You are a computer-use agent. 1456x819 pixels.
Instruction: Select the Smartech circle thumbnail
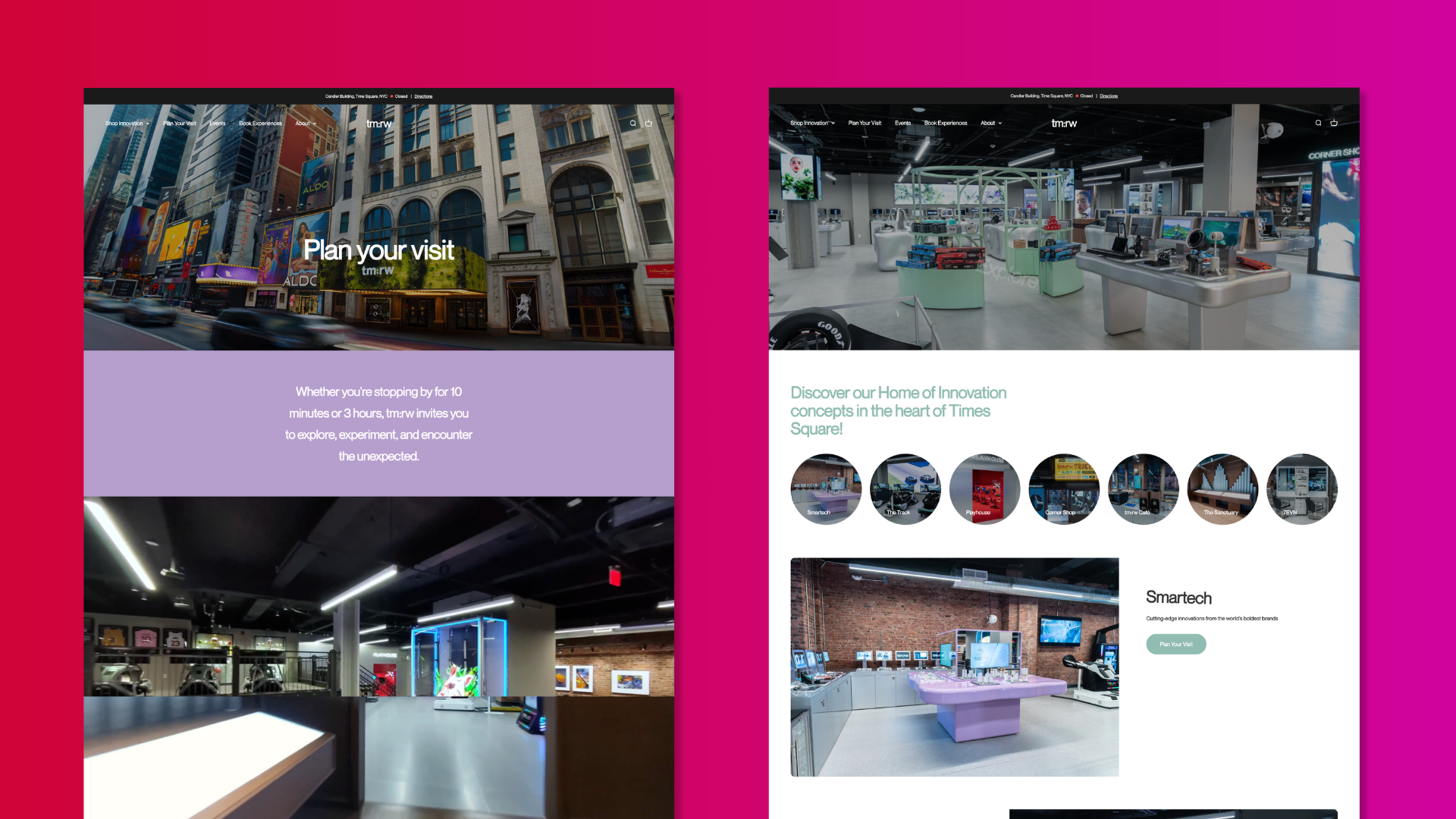(x=826, y=489)
